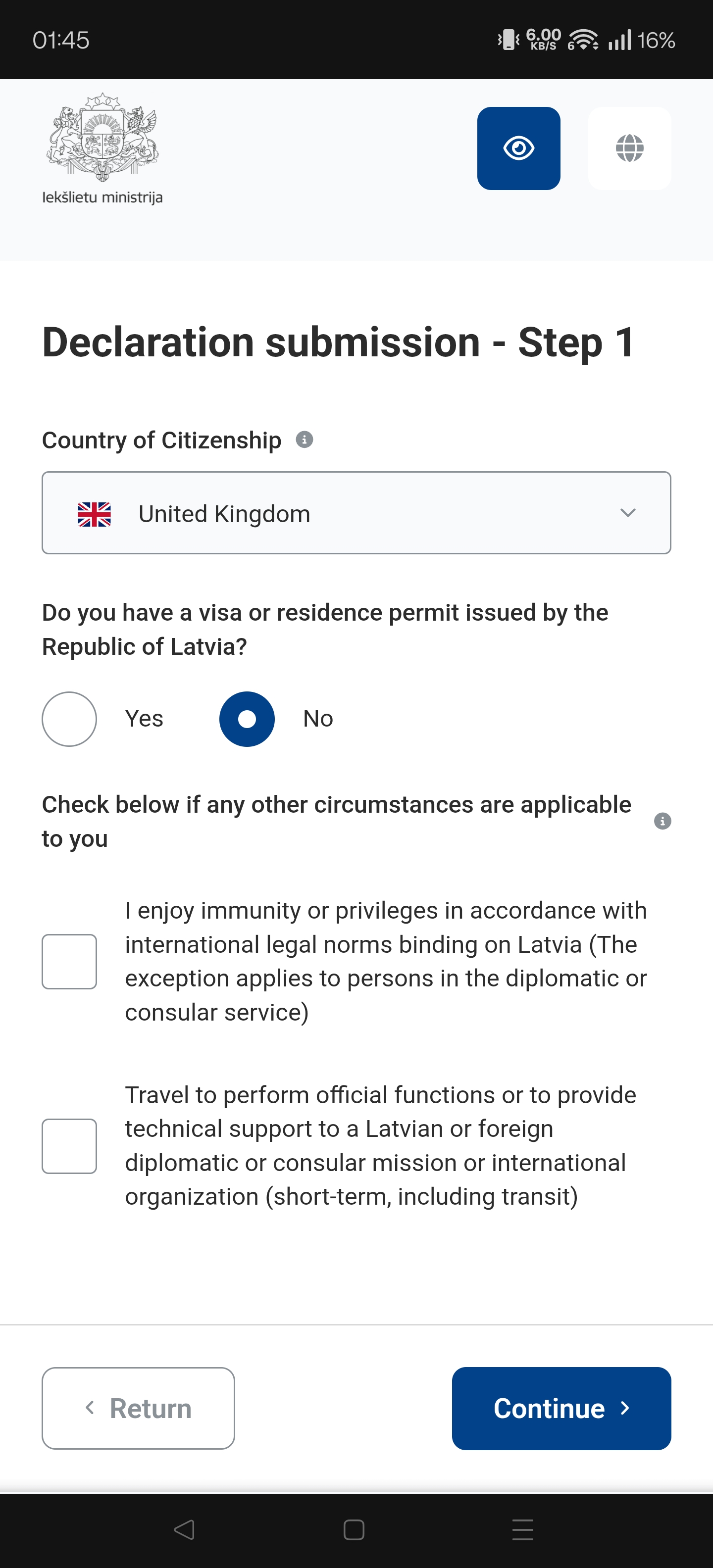The width and height of the screenshot is (713, 1568).
Task: Open language selector globe icon
Action: (629, 148)
